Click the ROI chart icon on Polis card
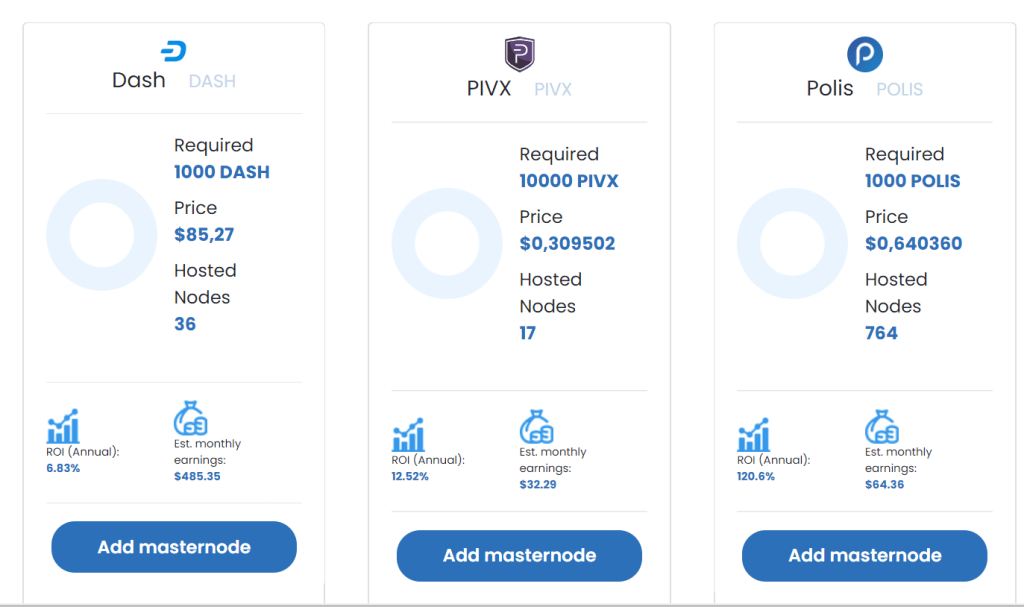1024x607 pixels. point(753,435)
